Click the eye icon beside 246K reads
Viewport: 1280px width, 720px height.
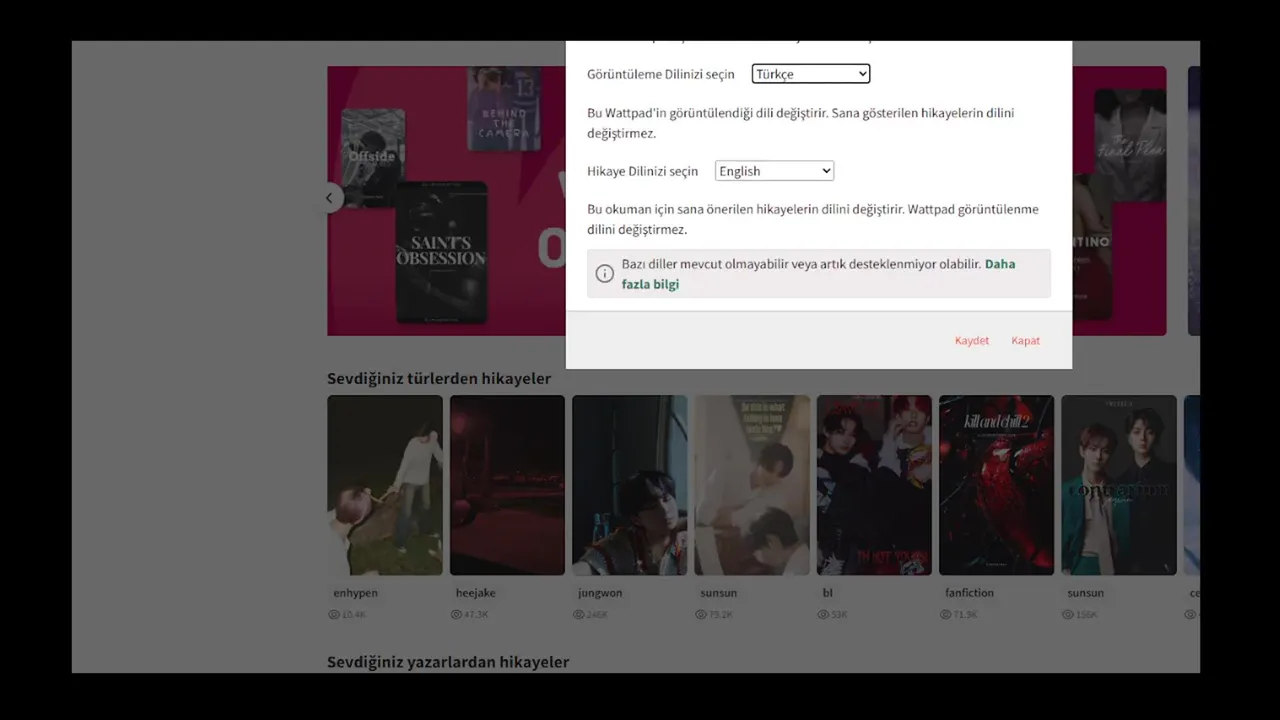[x=579, y=615]
